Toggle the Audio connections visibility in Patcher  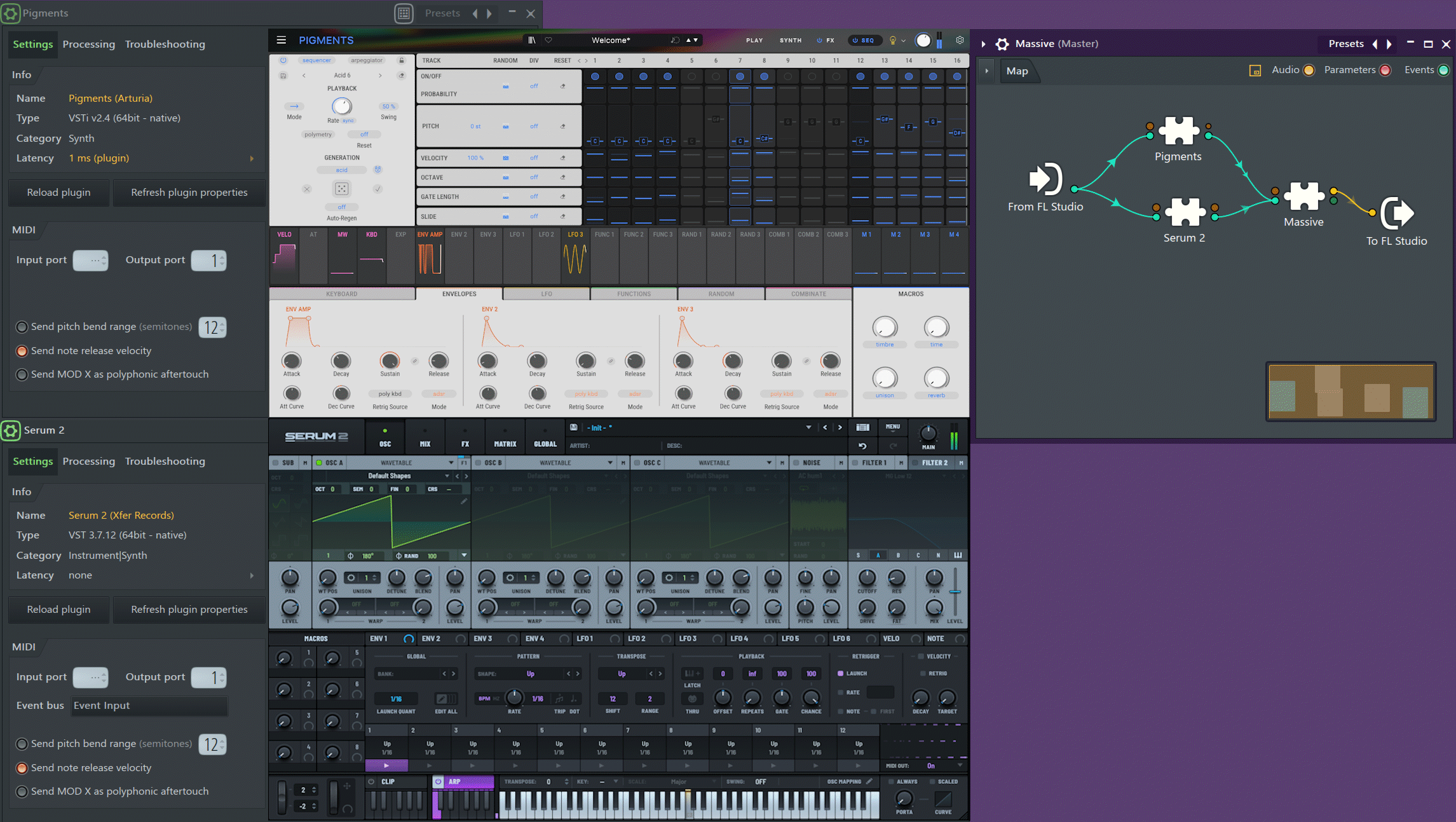click(1309, 70)
